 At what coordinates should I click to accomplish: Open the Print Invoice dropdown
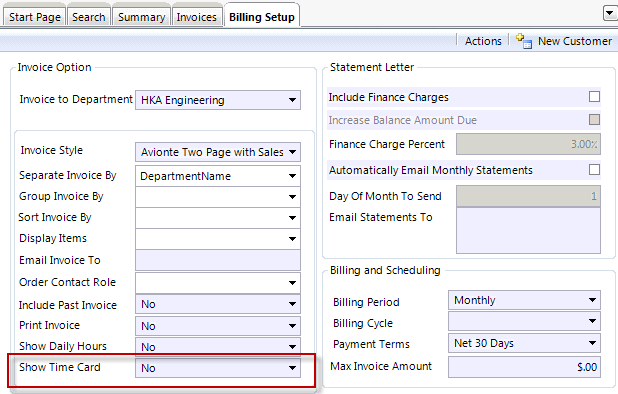click(218, 326)
